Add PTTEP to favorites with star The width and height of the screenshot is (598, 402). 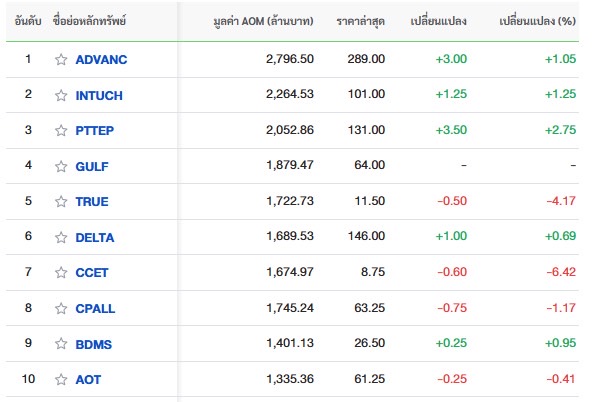[61, 130]
